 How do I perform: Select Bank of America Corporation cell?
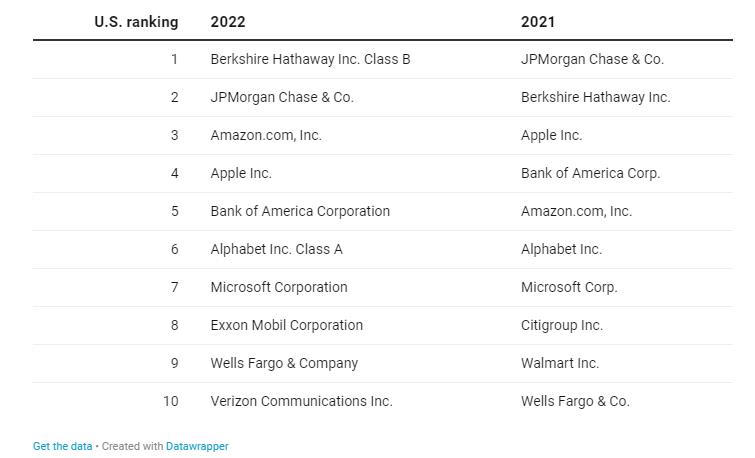(x=300, y=211)
